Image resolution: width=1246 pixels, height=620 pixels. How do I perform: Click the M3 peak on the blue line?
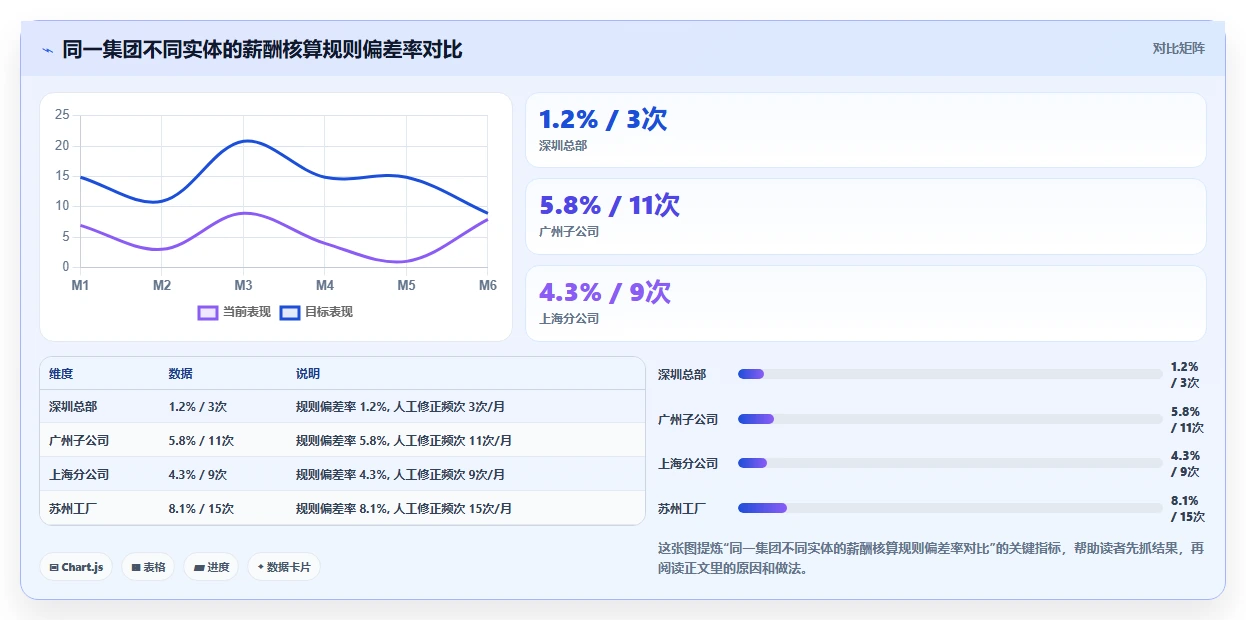pos(243,141)
